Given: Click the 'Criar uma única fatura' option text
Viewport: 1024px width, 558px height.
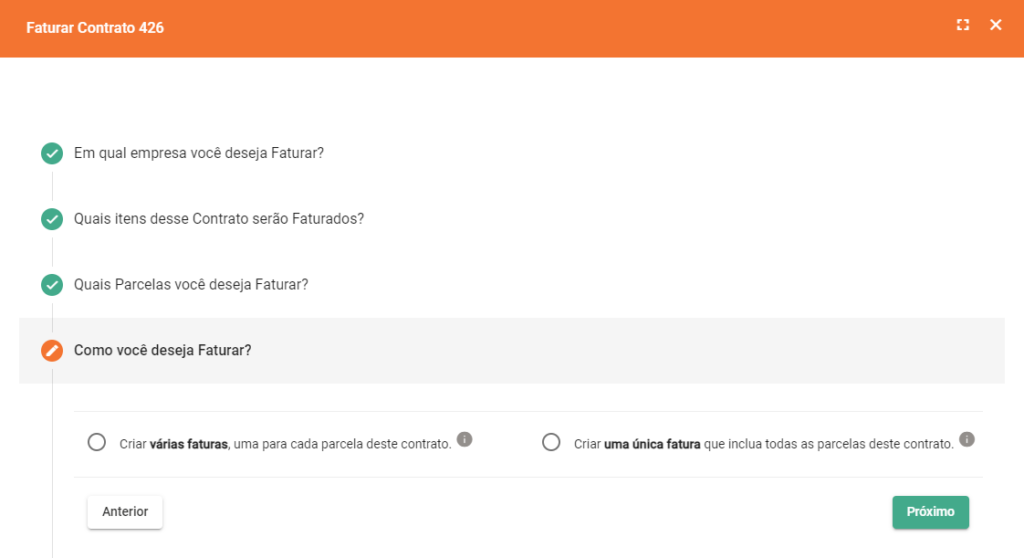Looking at the screenshot, I should point(763,443).
